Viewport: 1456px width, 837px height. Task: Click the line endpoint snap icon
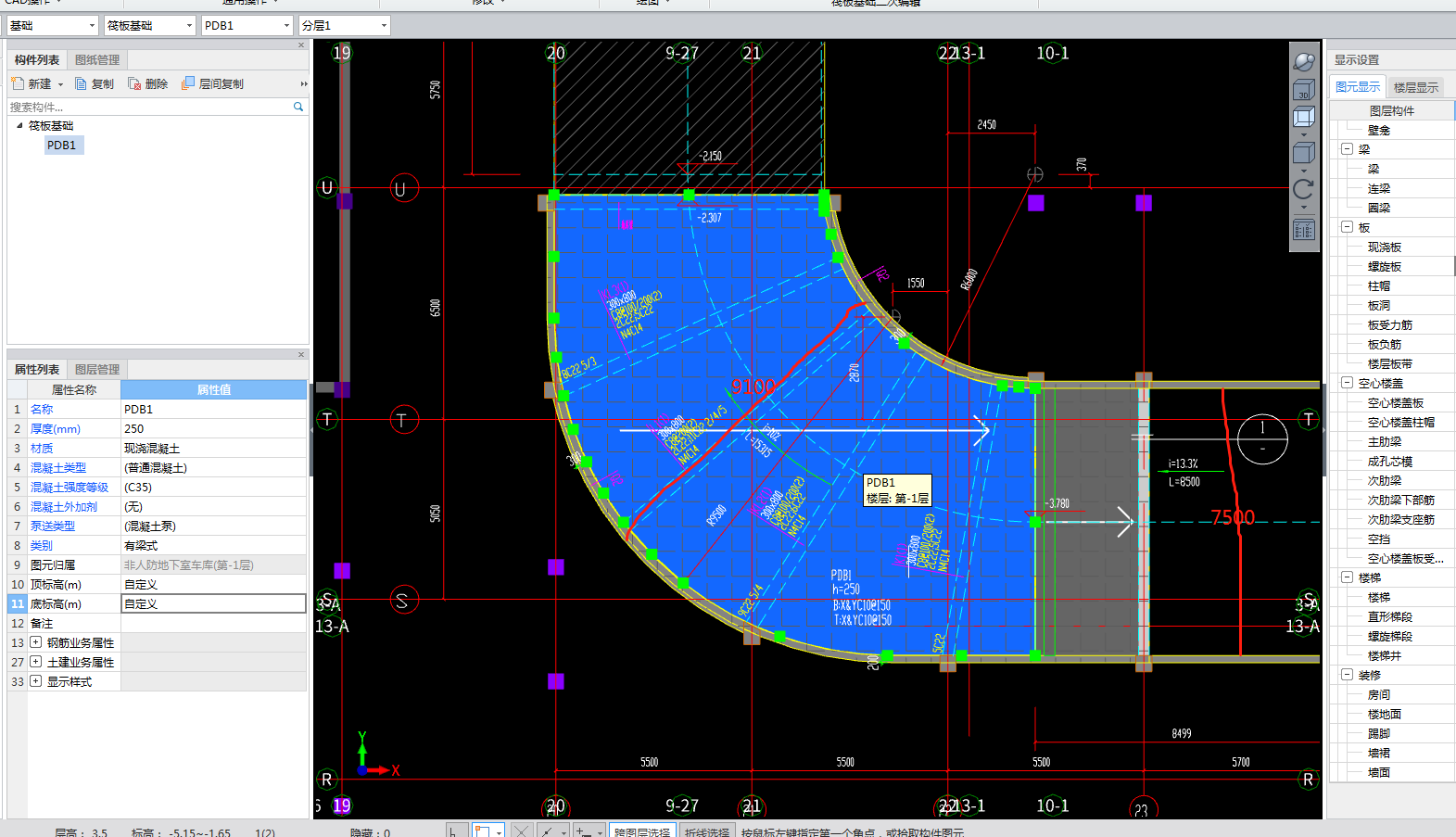pyautogui.click(x=548, y=831)
